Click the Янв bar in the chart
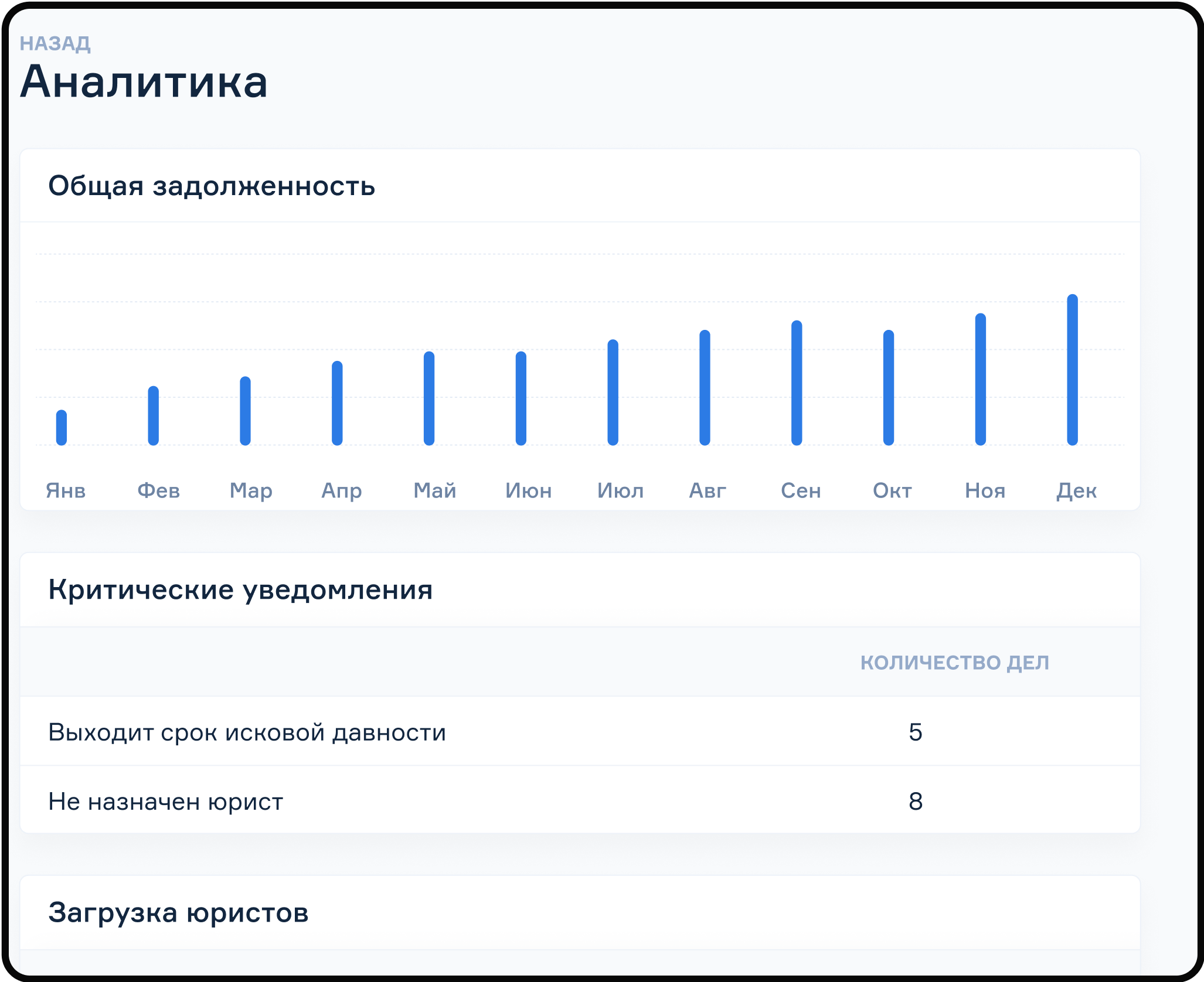 pyautogui.click(x=62, y=428)
